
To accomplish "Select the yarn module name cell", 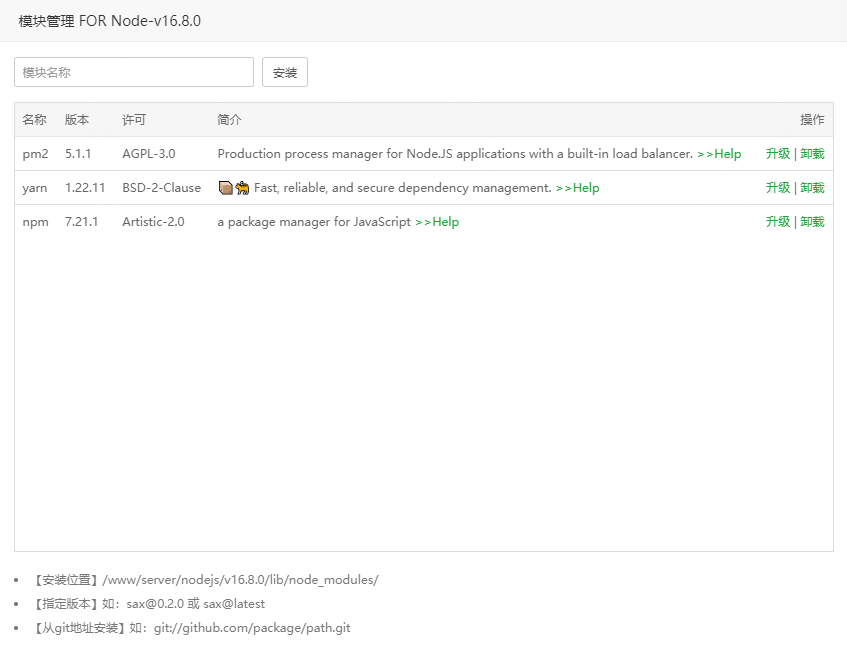I will point(35,188).
